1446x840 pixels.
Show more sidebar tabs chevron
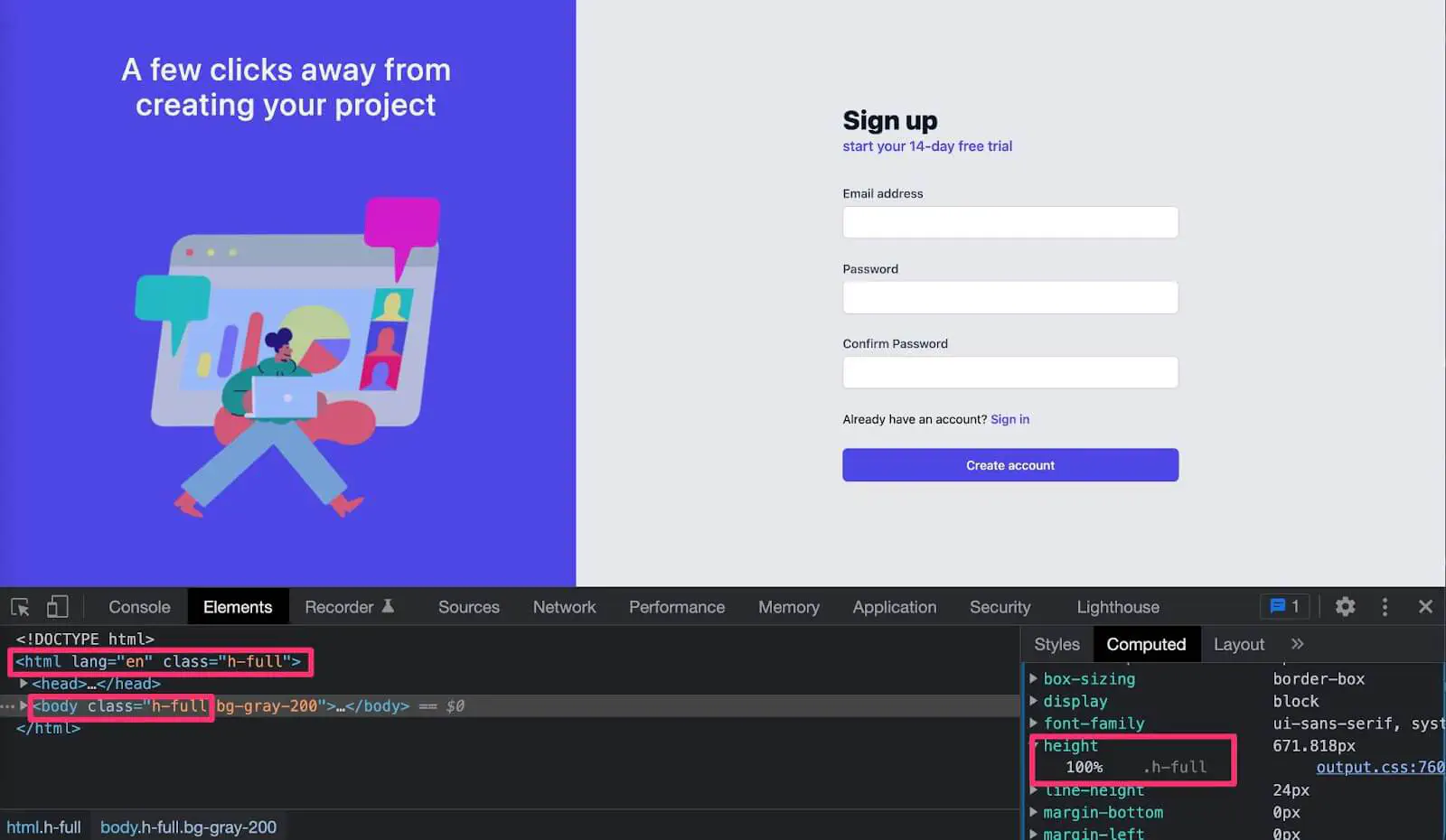1297,644
